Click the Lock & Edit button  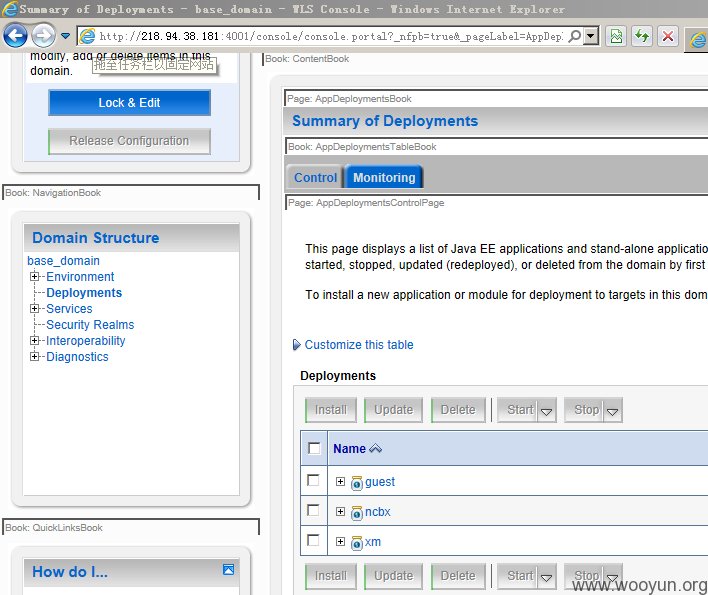(x=129, y=102)
